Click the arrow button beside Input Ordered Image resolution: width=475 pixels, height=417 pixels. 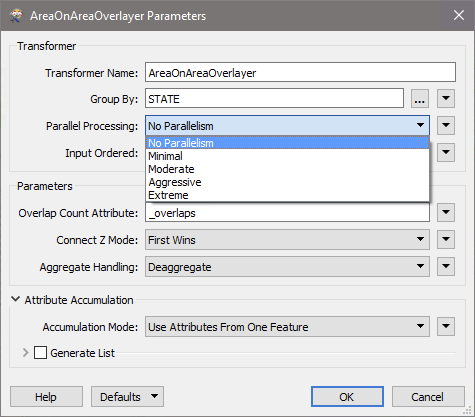(446, 152)
